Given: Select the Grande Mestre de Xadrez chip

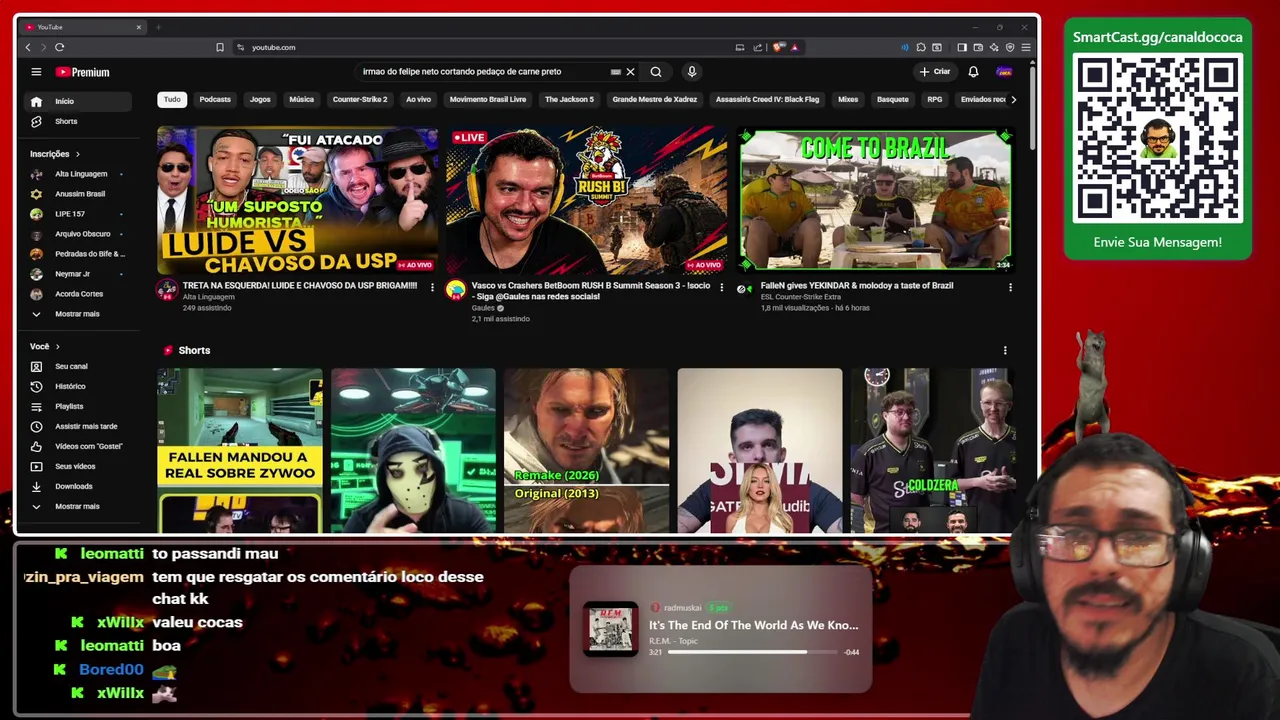Looking at the screenshot, I should 655,99.
